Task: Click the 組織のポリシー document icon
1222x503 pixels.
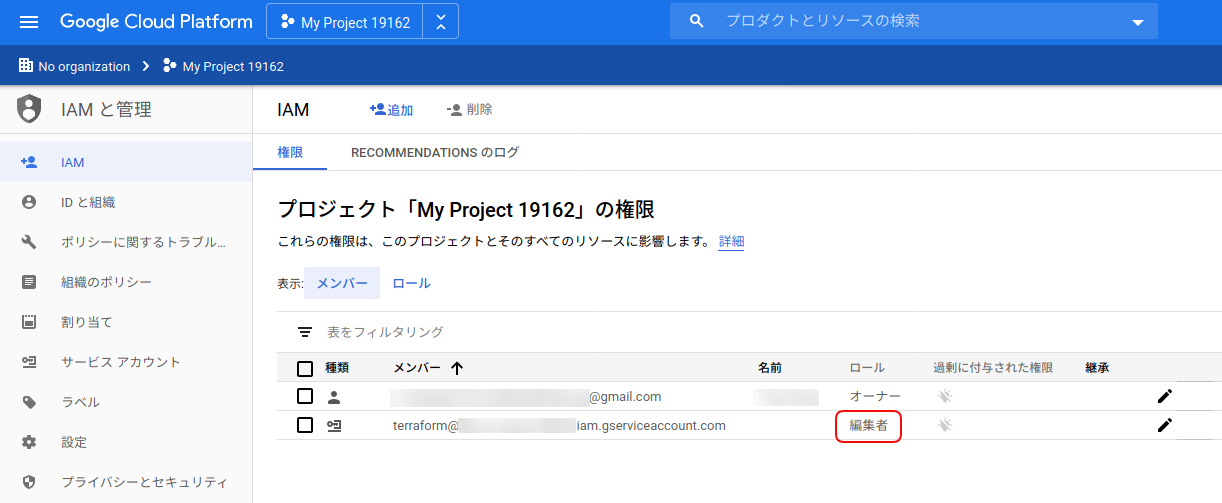Action: tap(29, 282)
